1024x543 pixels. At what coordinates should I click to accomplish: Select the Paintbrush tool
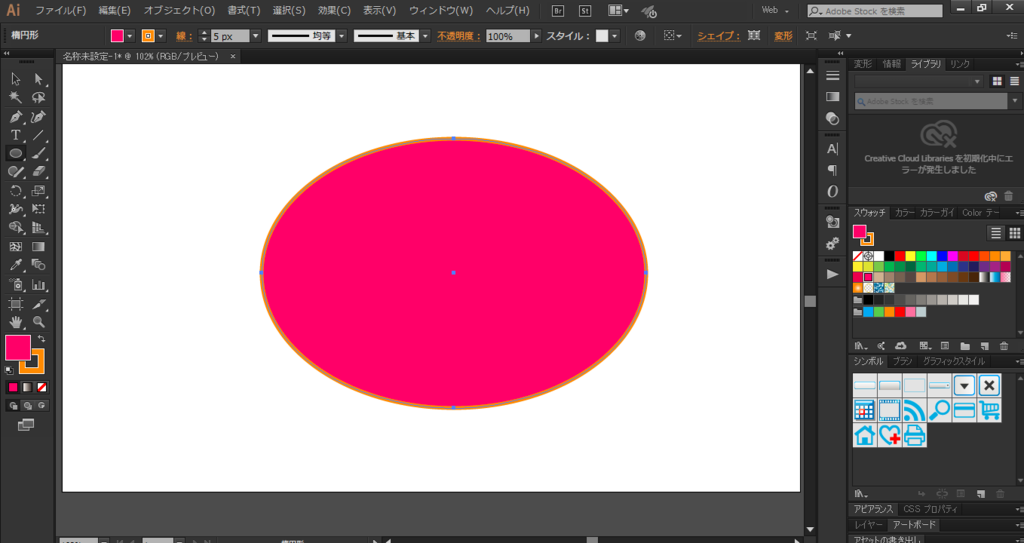[x=39, y=154]
